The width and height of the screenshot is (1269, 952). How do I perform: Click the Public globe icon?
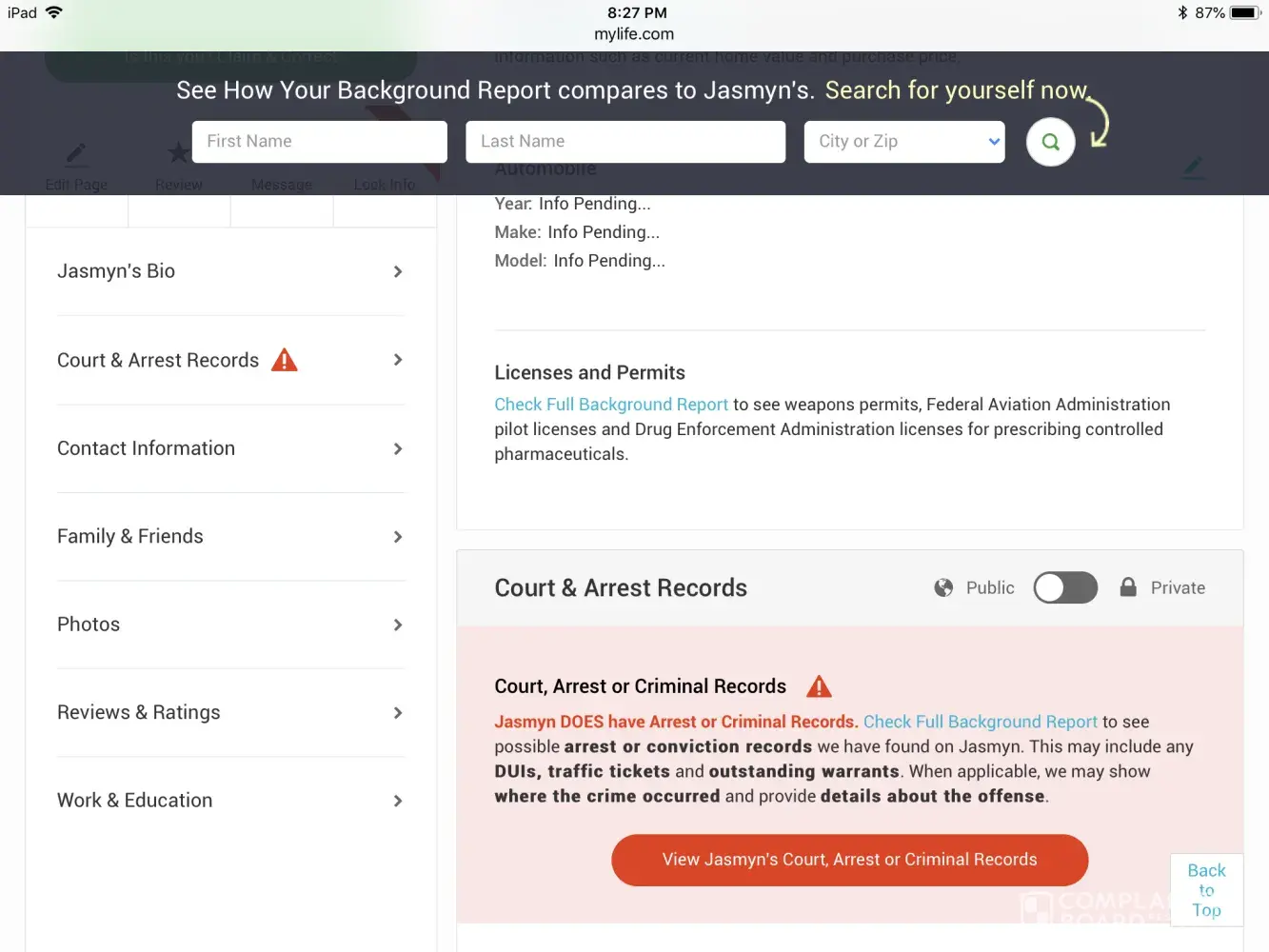(x=943, y=587)
